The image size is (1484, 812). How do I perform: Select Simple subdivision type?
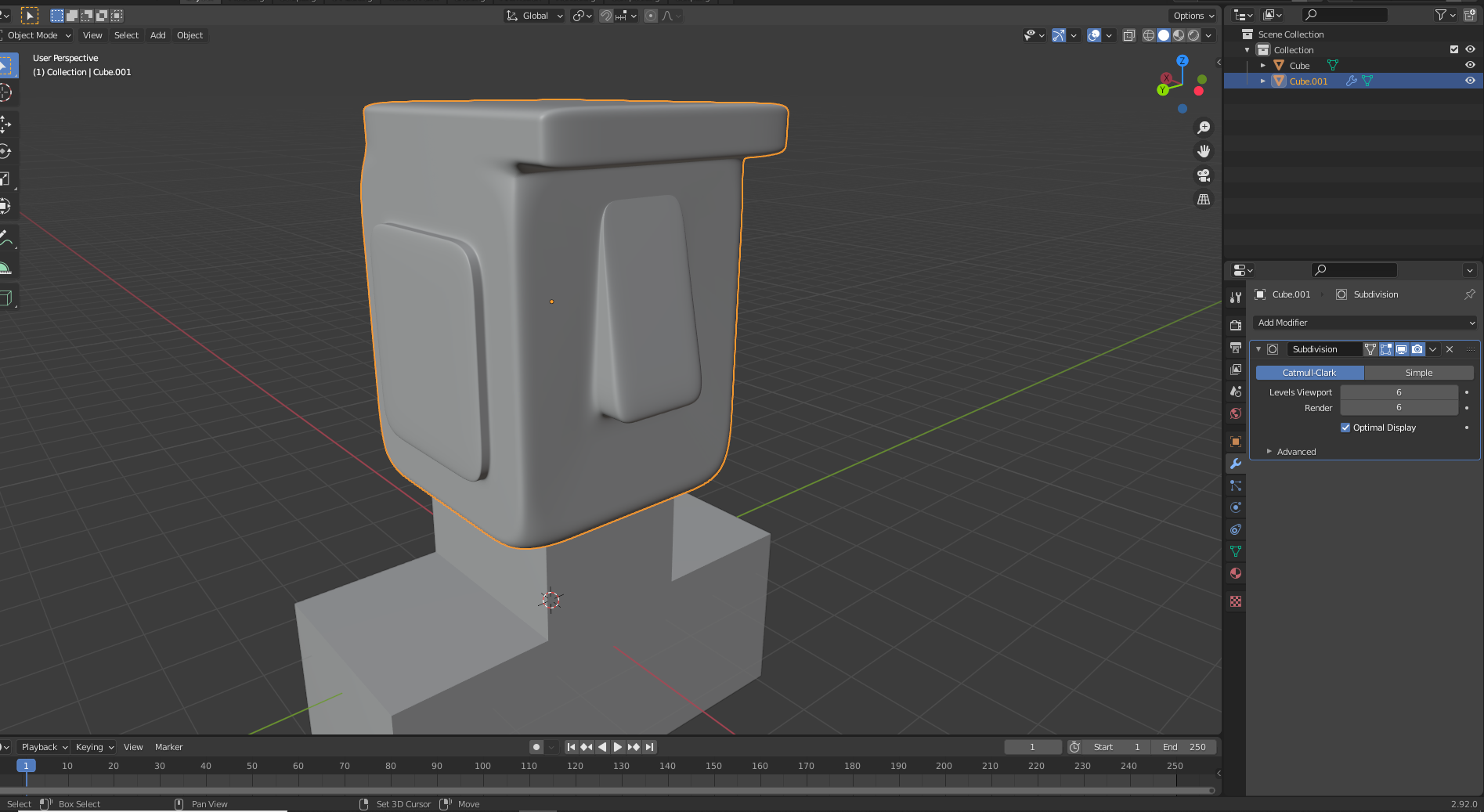tap(1418, 373)
